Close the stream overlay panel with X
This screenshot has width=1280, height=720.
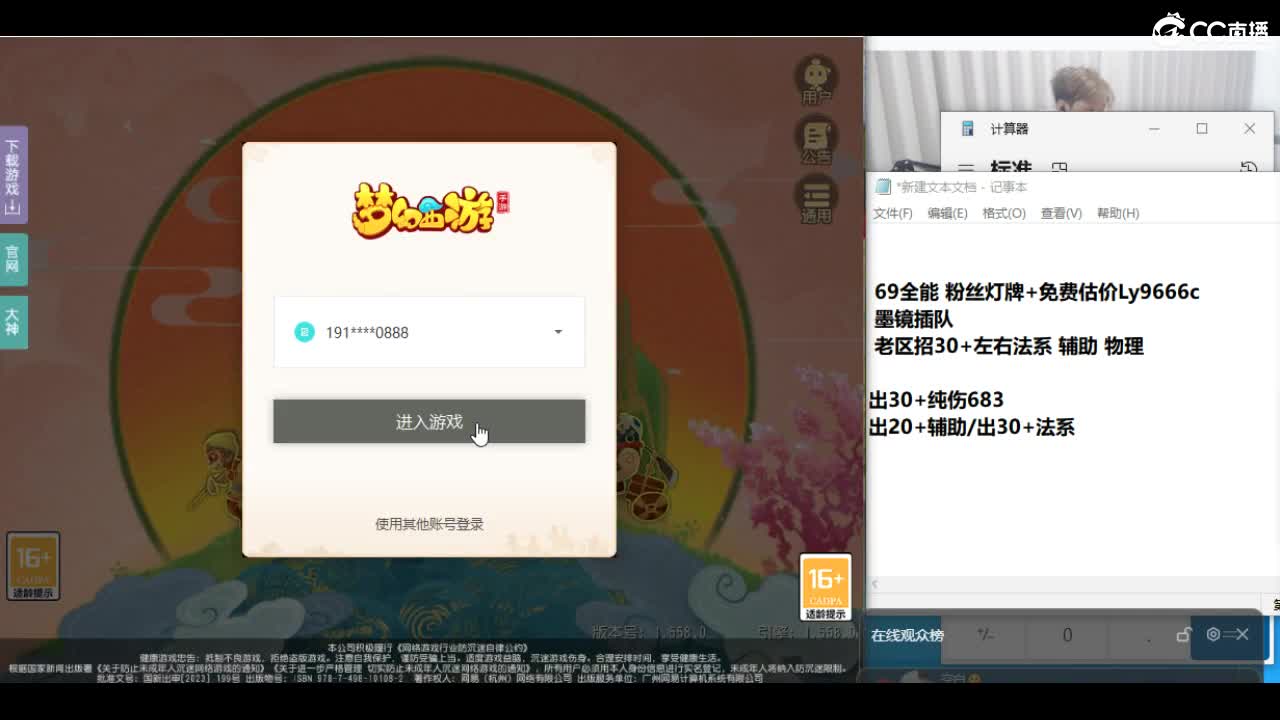(x=1242, y=634)
